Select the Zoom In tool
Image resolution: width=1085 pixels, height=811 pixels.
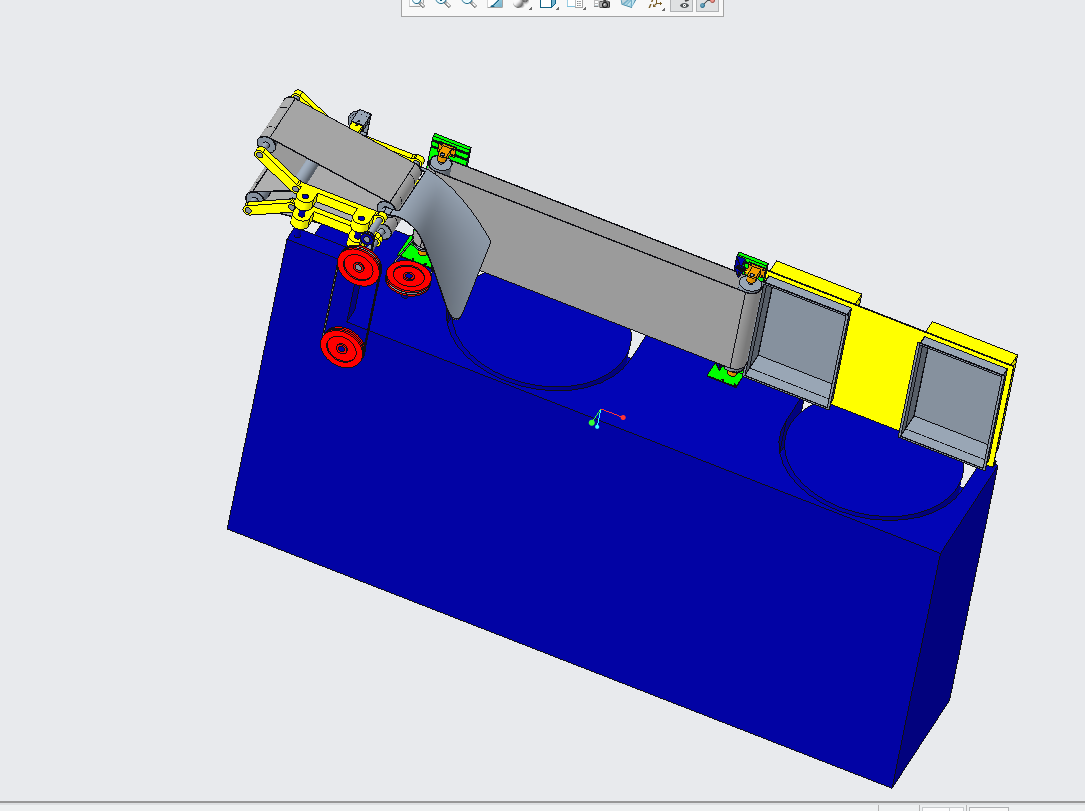(443, 3)
